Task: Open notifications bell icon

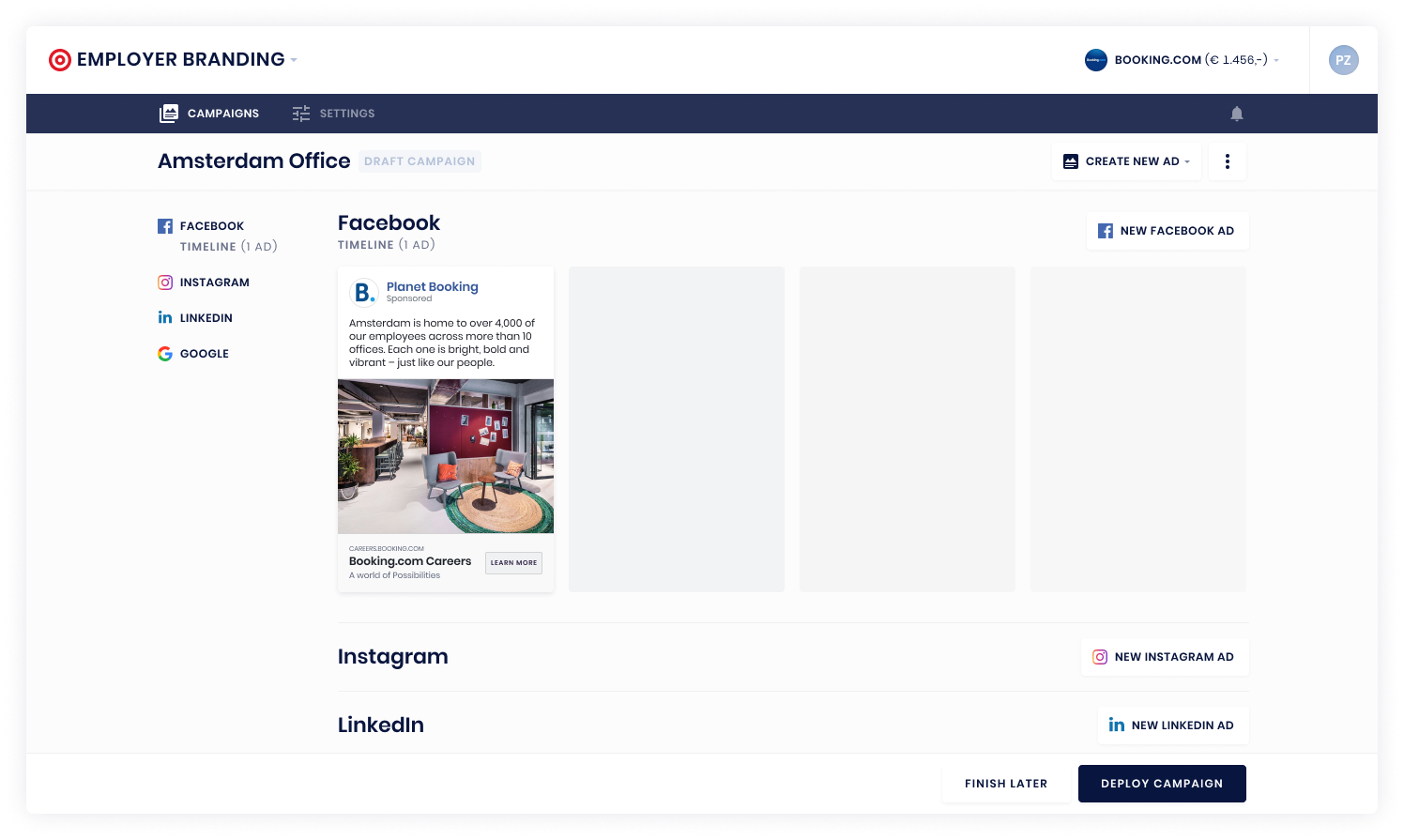Action: click(x=1237, y=114)
